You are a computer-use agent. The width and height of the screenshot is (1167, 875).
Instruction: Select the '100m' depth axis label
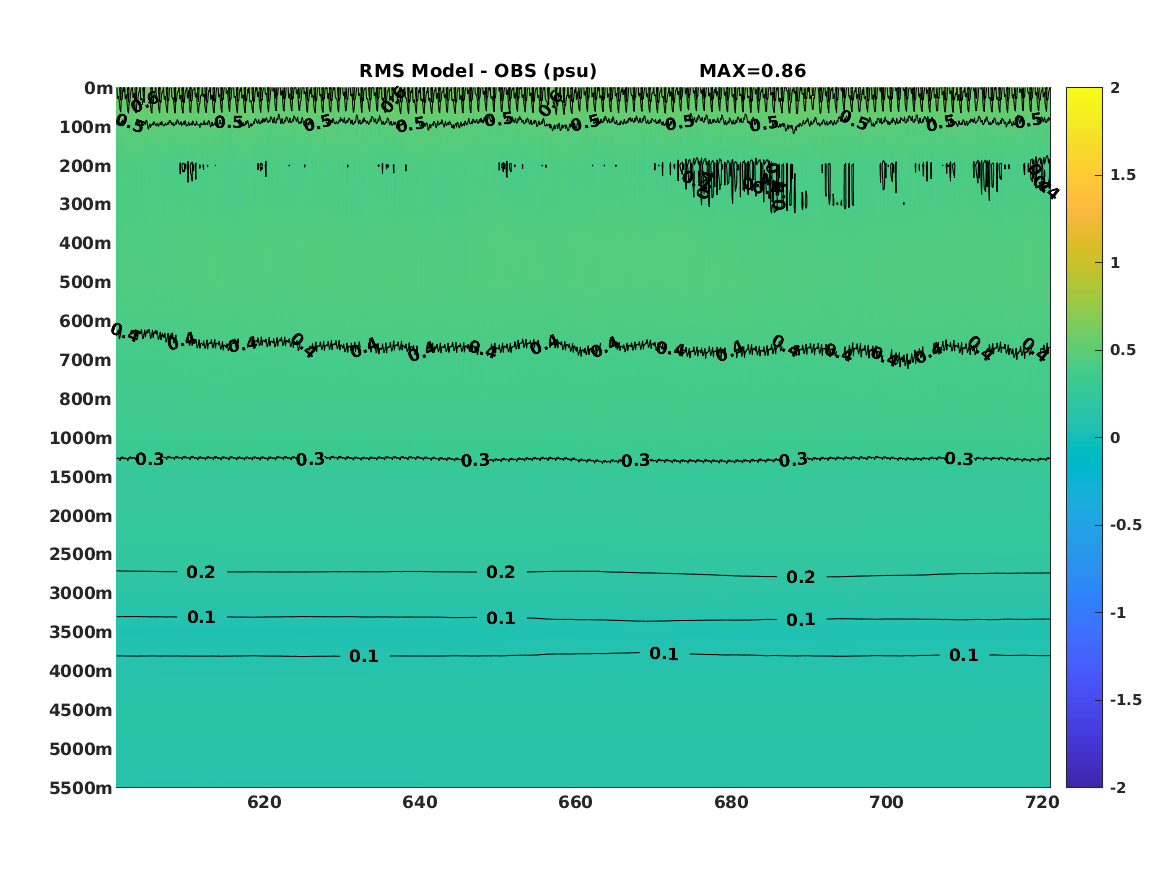point(85,127)
